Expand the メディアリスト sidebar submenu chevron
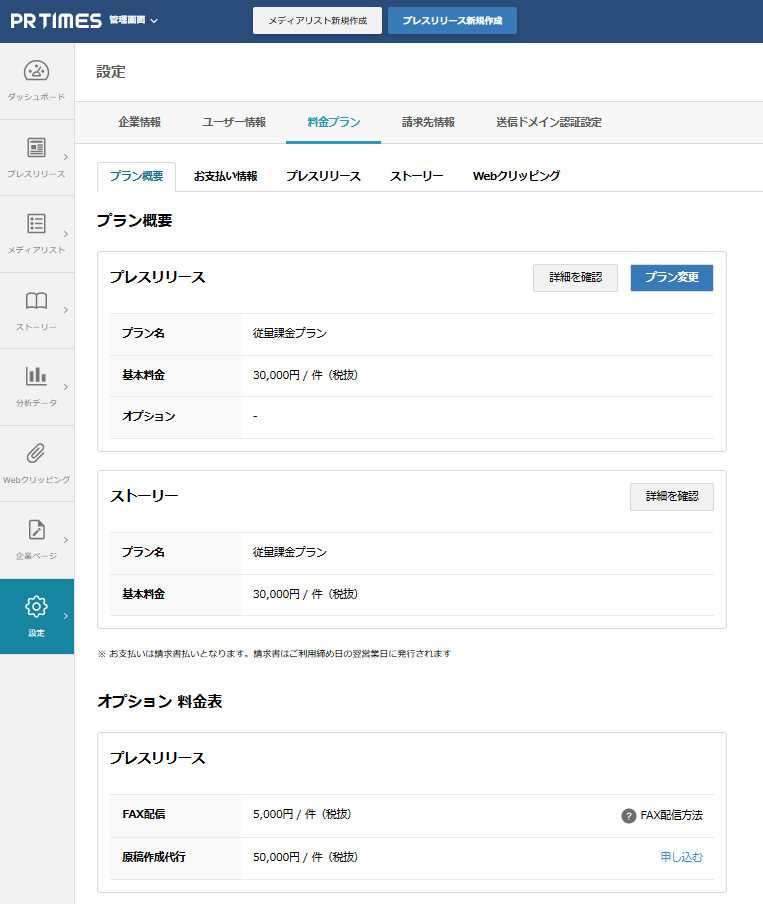Viewport: 763px width, 904px height. tap(66, 233)
